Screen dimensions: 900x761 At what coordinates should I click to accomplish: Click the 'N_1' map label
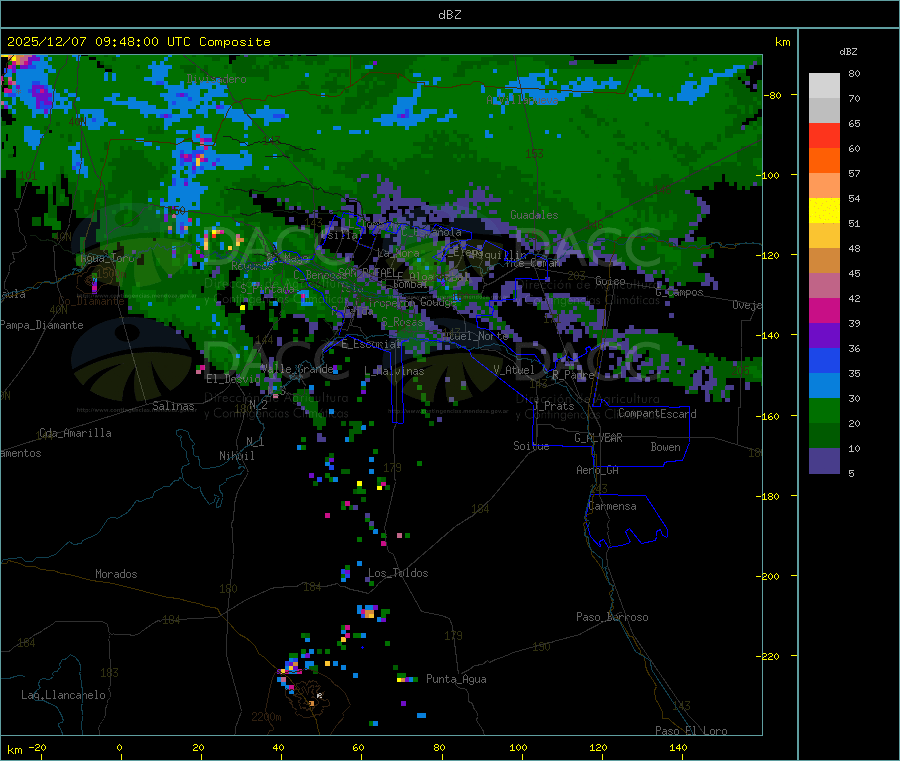coord(255,441)
